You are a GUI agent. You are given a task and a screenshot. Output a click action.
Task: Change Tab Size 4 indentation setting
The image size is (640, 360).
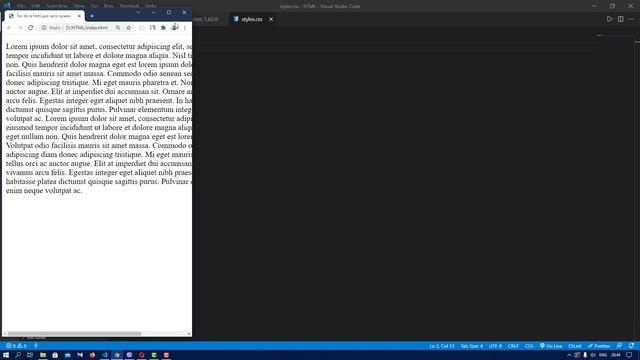pos(471,346)
